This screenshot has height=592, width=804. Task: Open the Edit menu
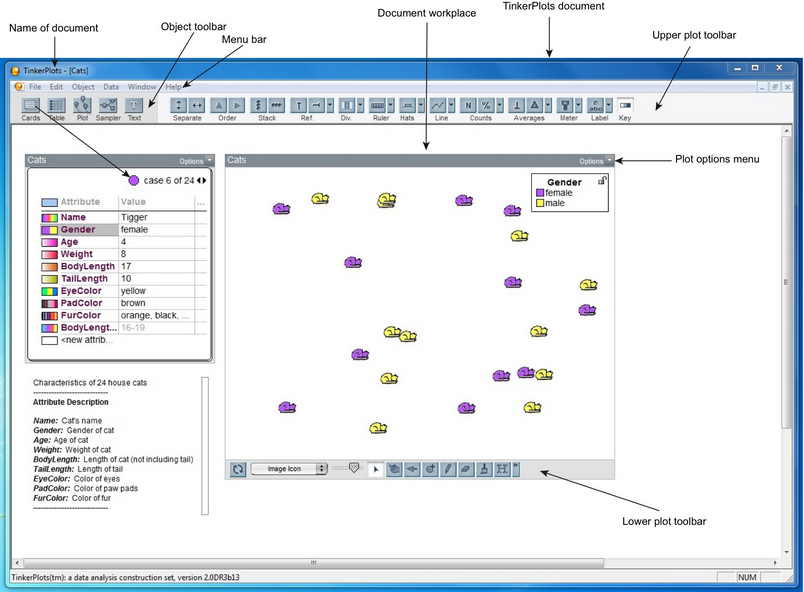56,87
